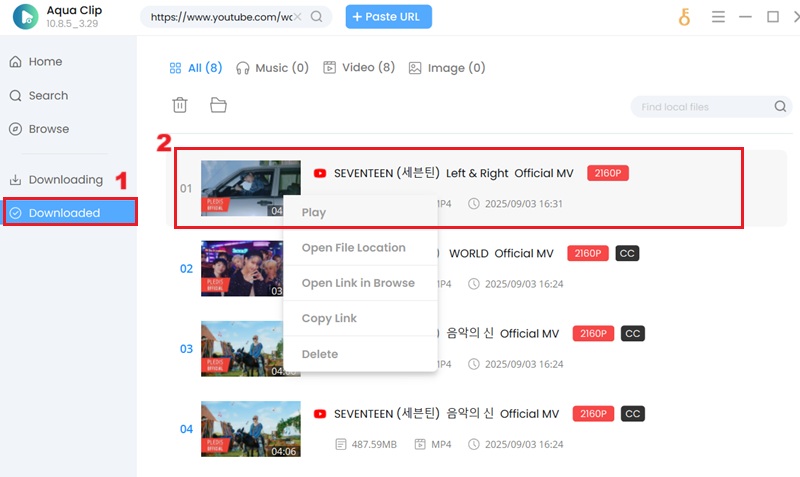Click the Aqua Clip logo icon
The height and width of the screenshot is (477, 800).
point(25,17)
